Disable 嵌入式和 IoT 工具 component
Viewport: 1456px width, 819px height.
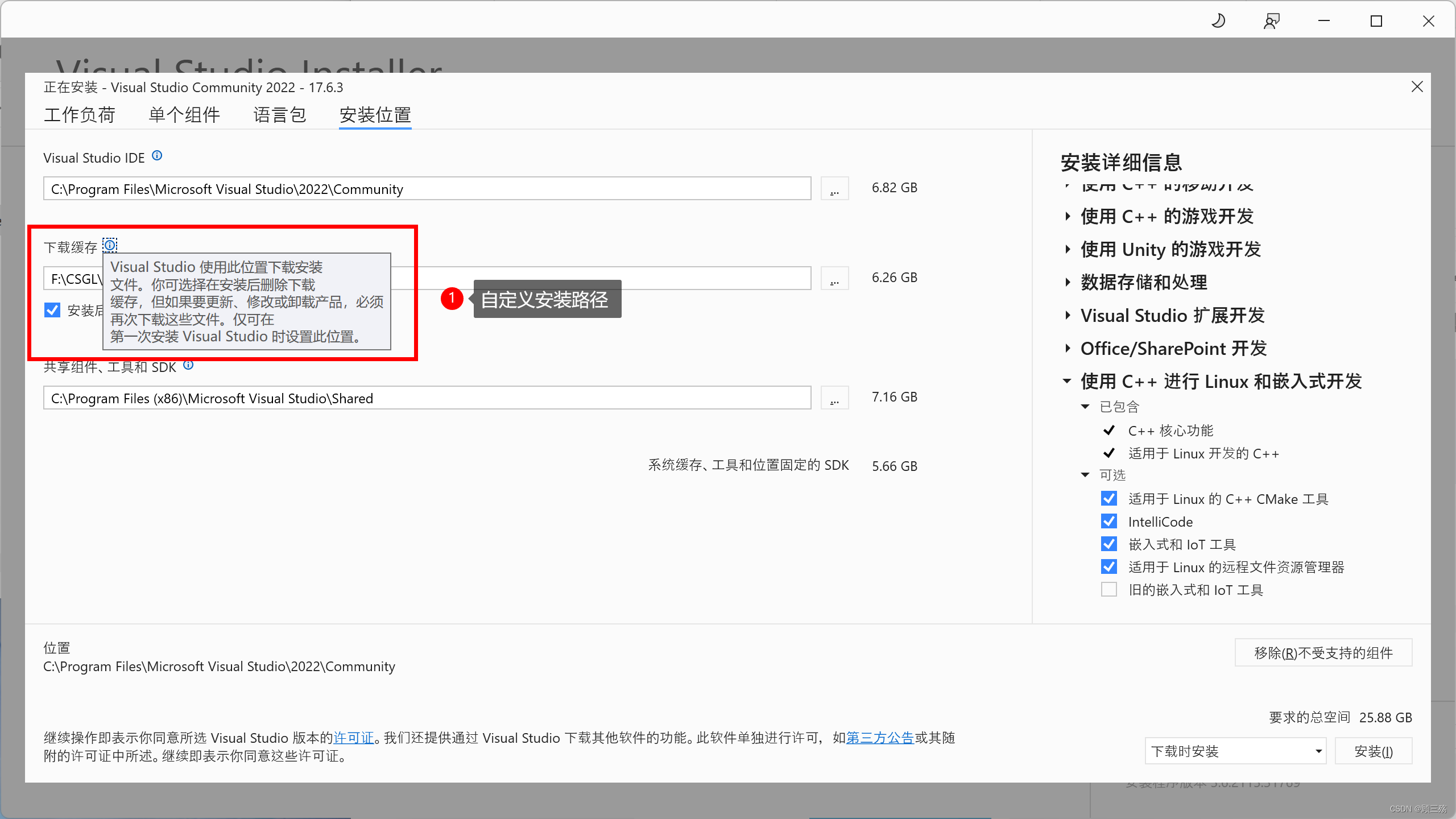[x=1108, y=544]
